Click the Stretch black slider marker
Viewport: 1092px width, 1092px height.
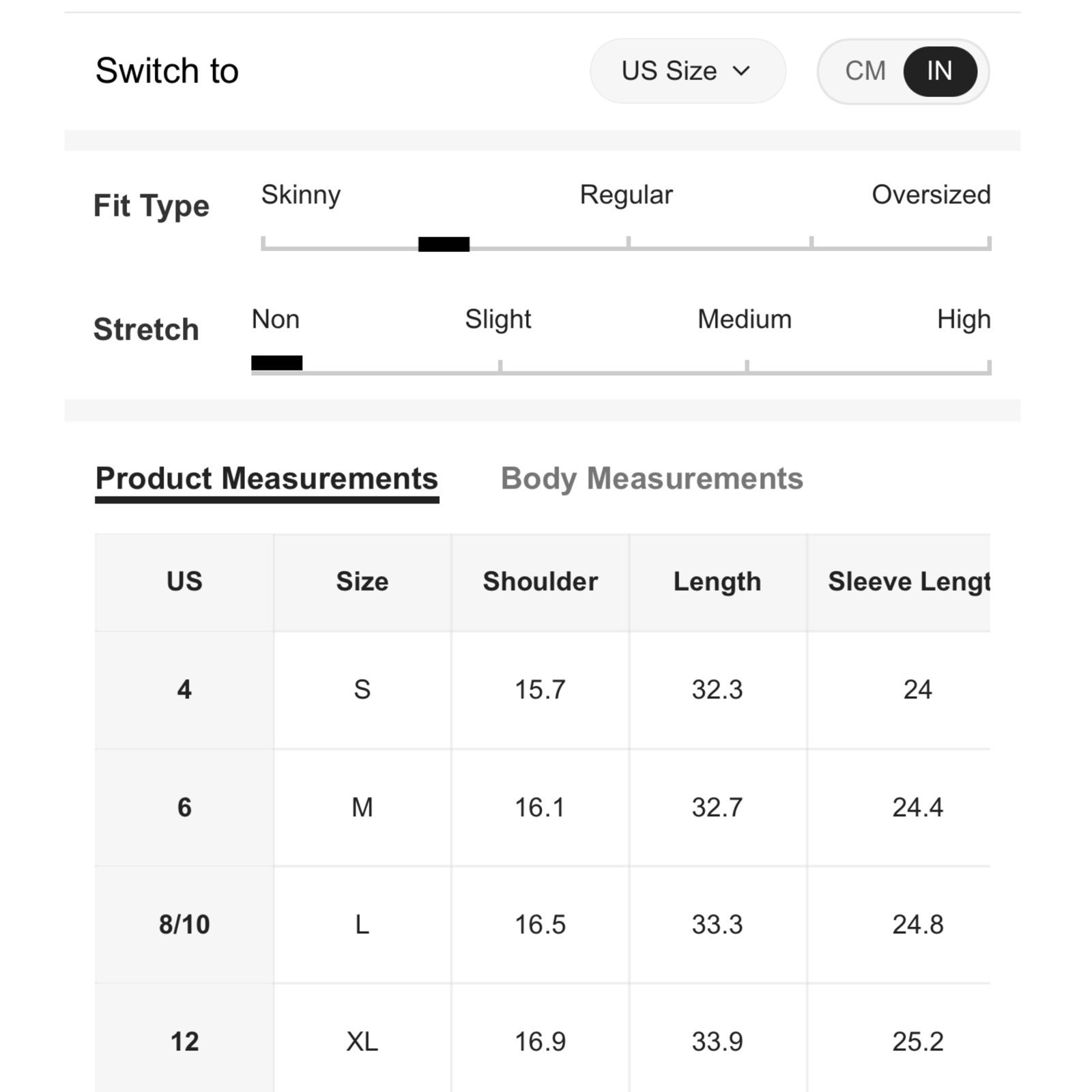click(x=276, y=363)
